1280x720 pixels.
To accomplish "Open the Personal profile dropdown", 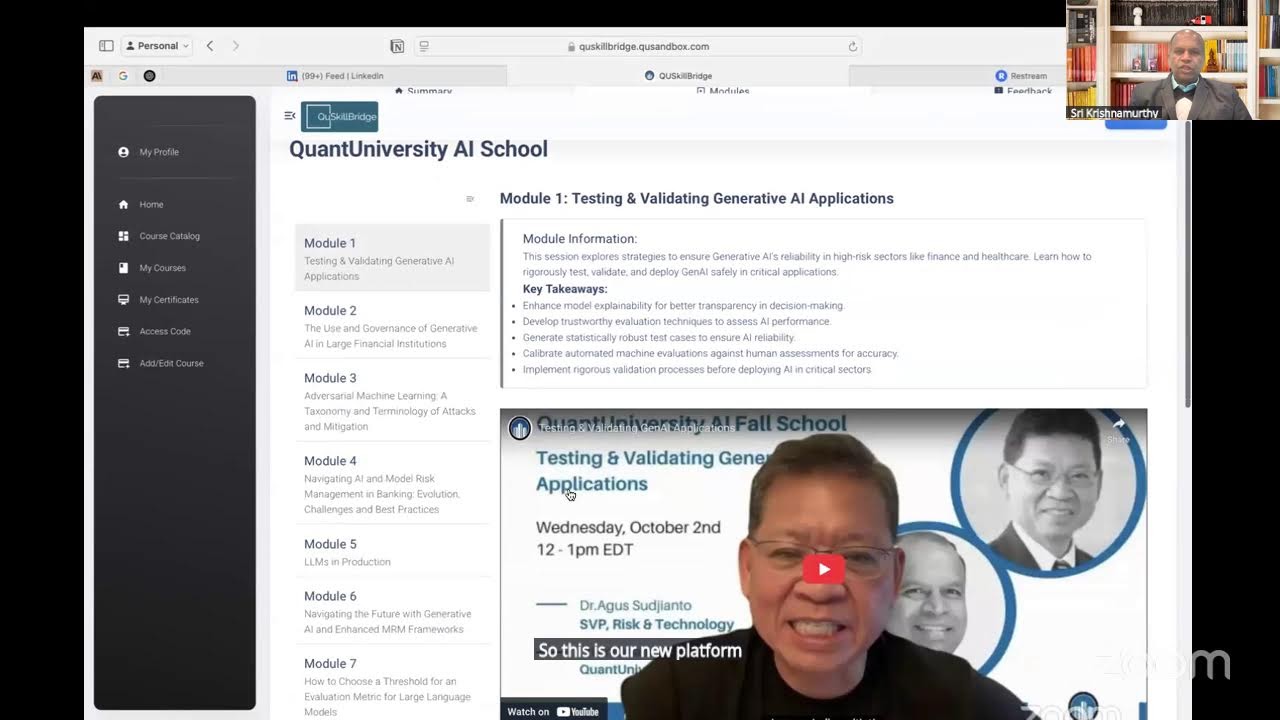I will 158,46.
